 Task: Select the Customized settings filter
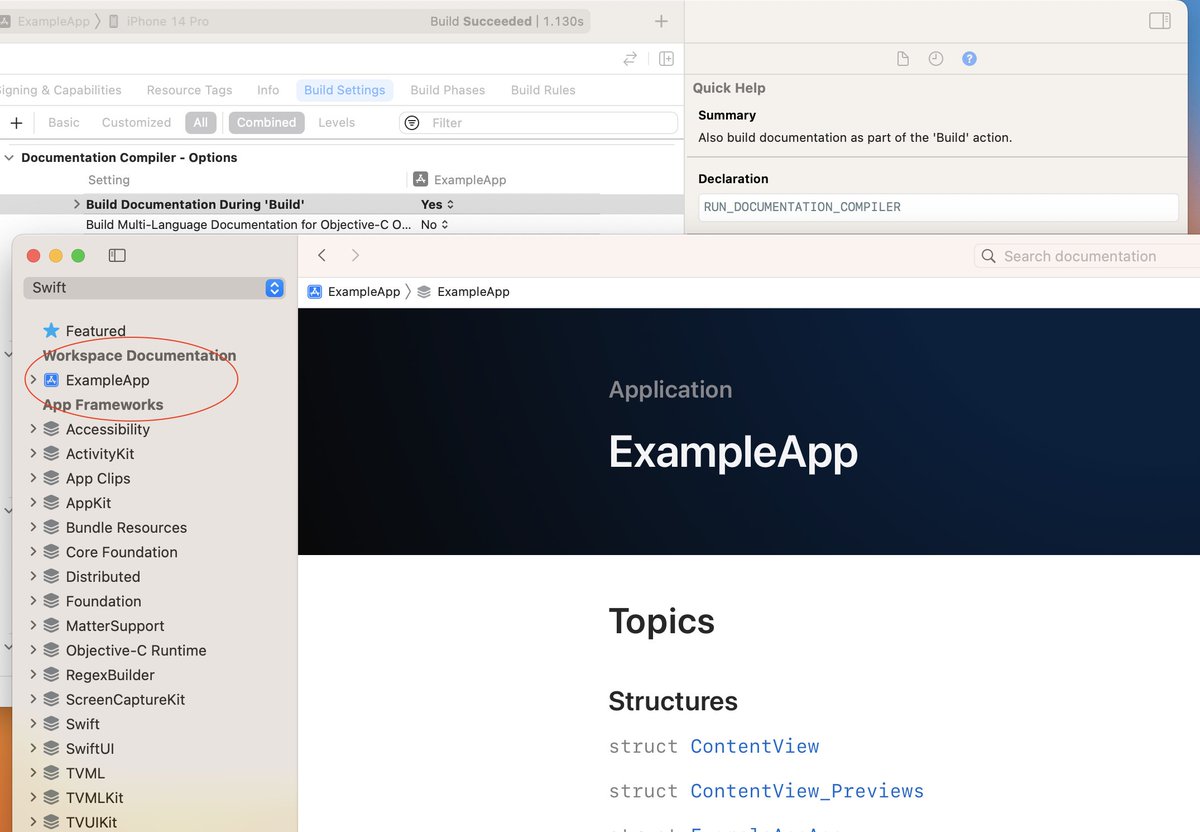(136, 123)
